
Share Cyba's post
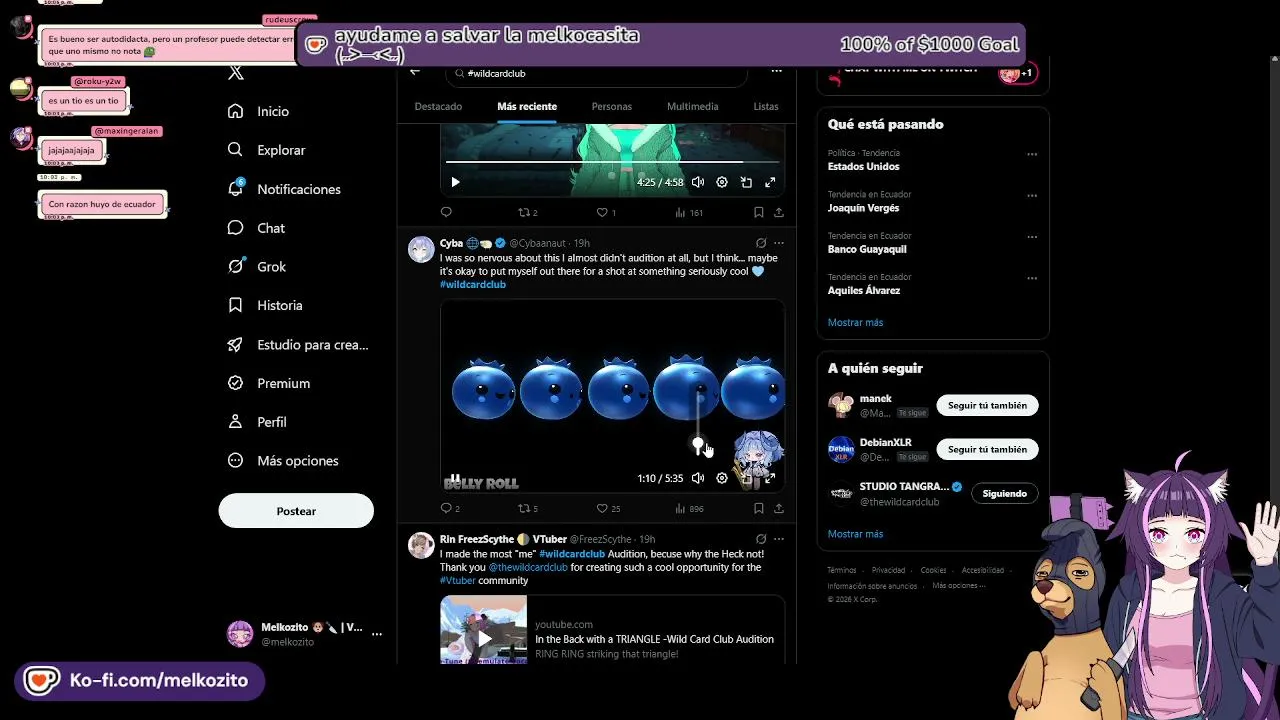(779, 508)
